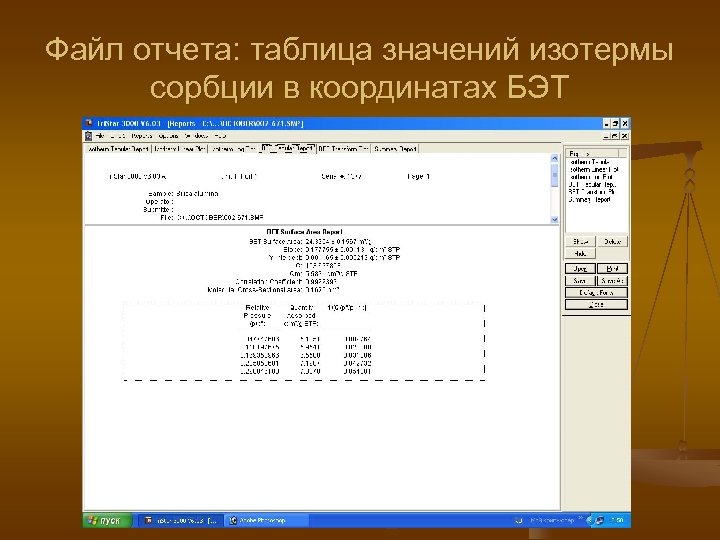Restore the inner Reports child window
Viewport: 720px width, 540px height.
click(x=615, y=136)
